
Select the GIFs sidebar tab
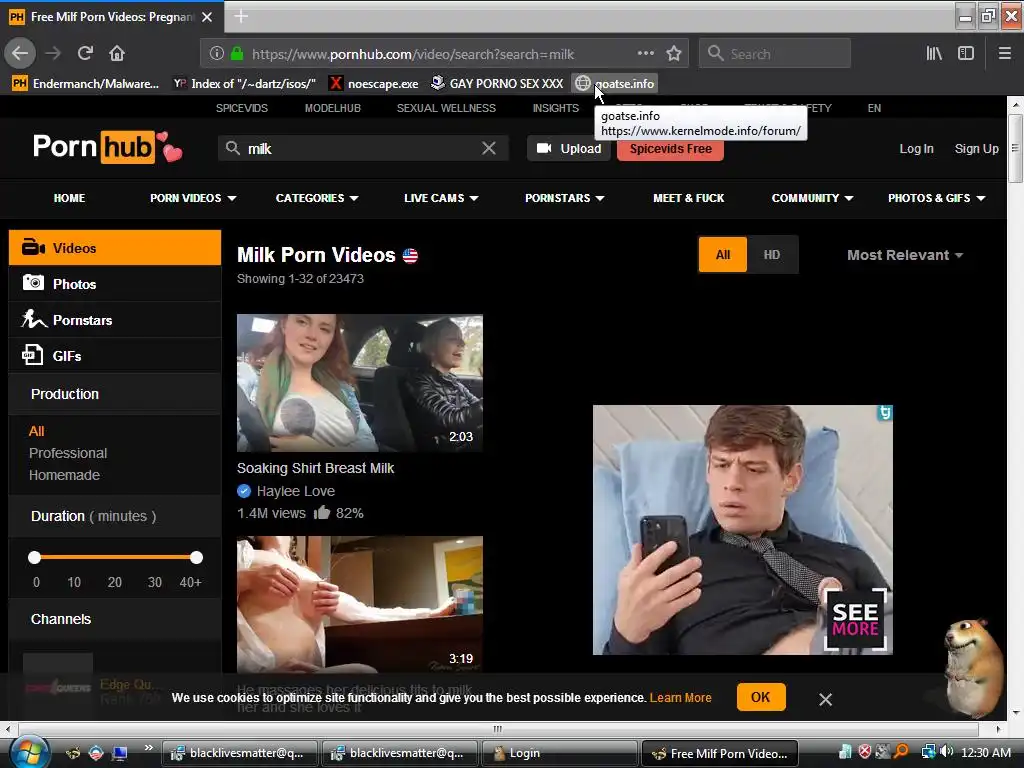[x=115, y=355]
